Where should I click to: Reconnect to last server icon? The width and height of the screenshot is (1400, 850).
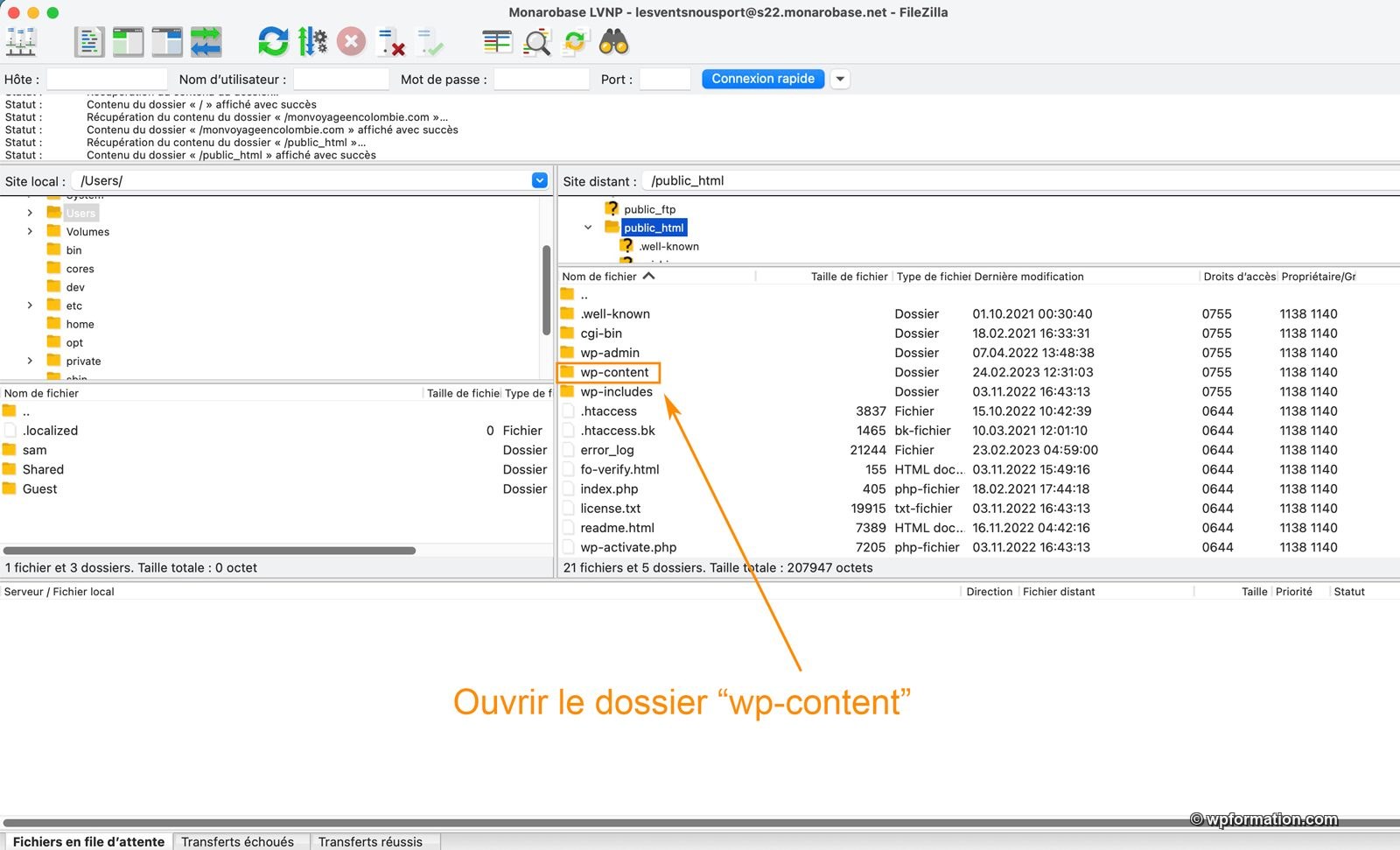pyautogui.click(x=430, y=42)
